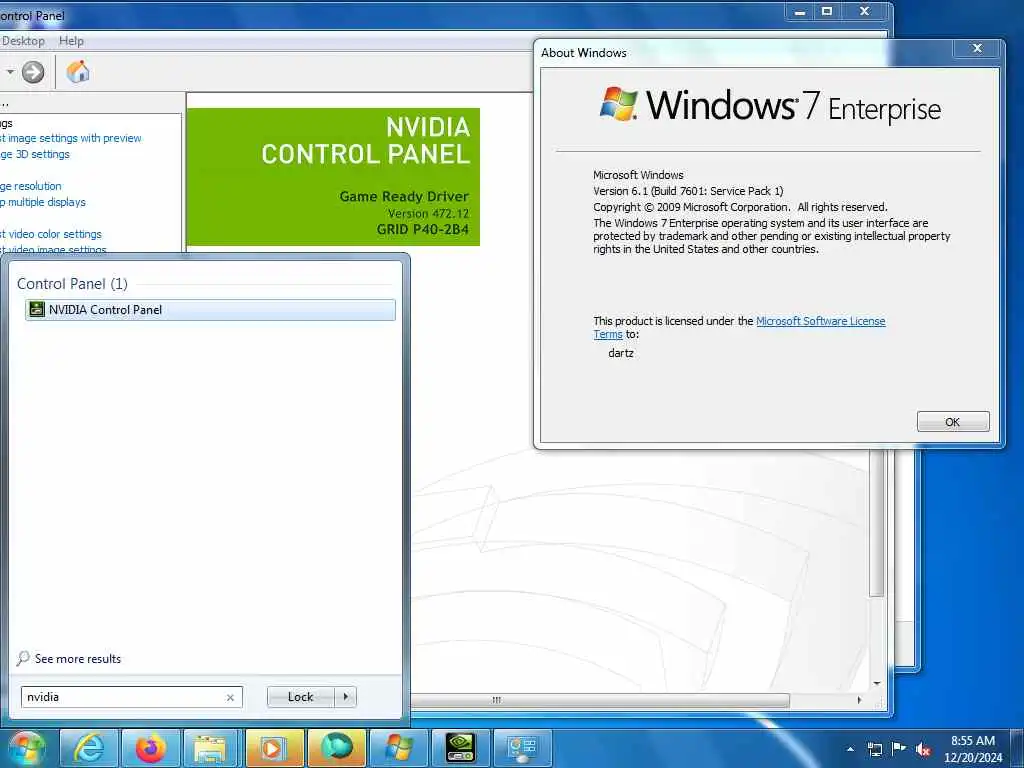The width and height of the screenshot is (1024, 768).
Task: Open Internet Explorer from taskbar
Action: click(x=89, y=748)
